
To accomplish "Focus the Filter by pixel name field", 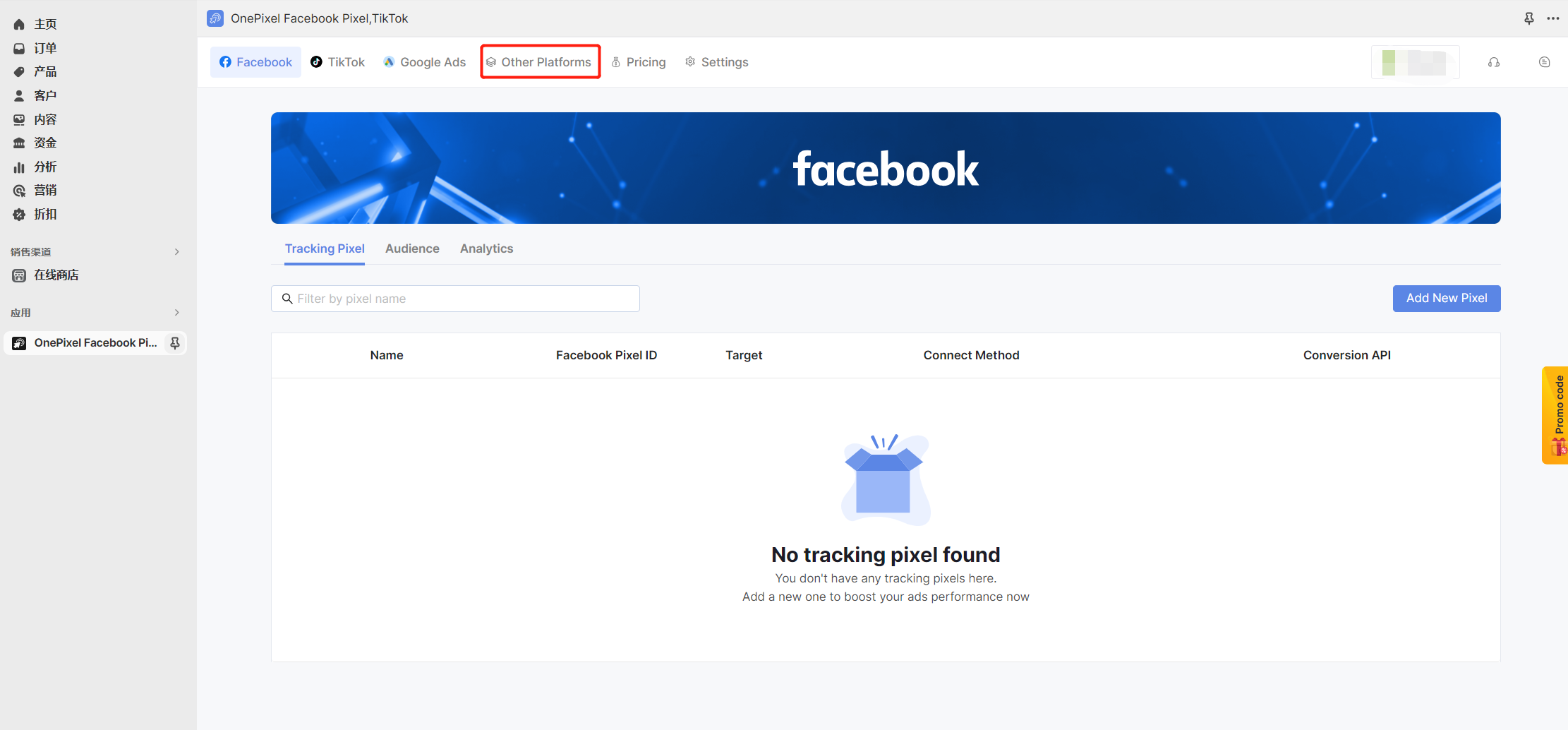I will coord(455,299).
